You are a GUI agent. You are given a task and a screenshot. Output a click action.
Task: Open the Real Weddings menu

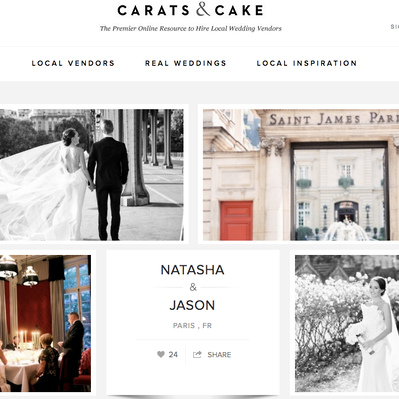186,63
